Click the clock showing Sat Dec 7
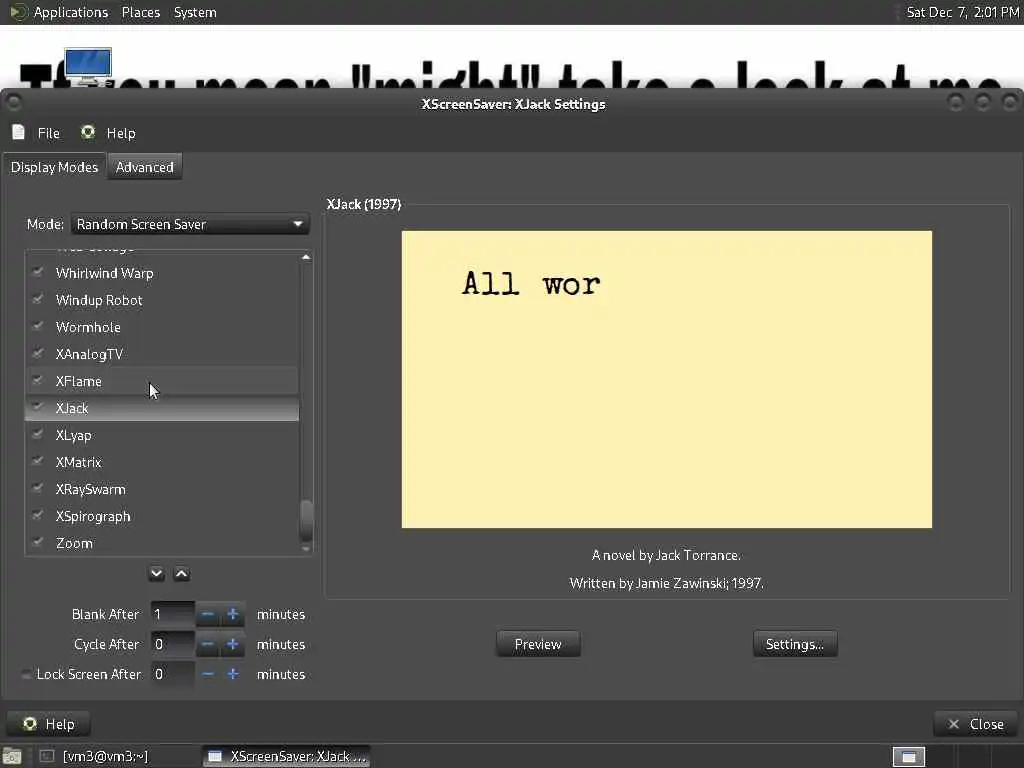The width and height of the screenshot is (1024, 768). [x=962, y=12]
